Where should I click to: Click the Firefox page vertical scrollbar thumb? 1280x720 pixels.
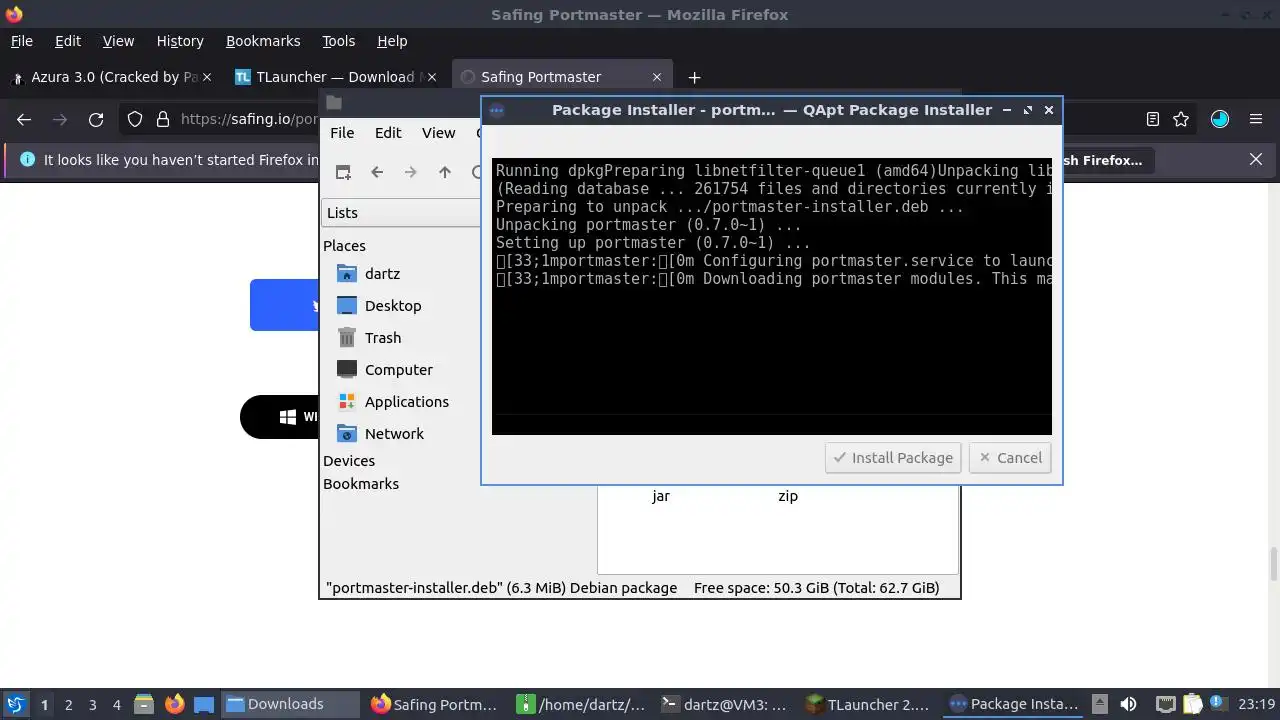click(x=1273, y=564)
